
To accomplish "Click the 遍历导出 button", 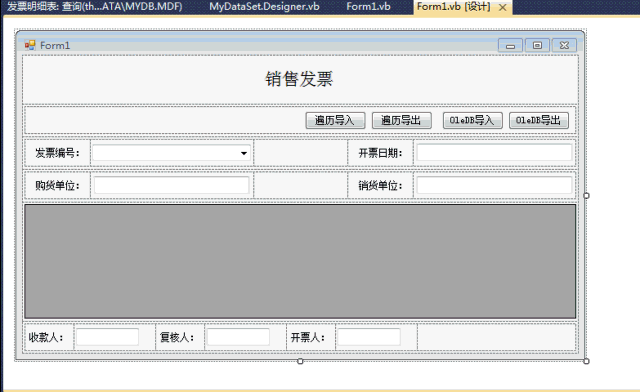I will click(401, 120).
